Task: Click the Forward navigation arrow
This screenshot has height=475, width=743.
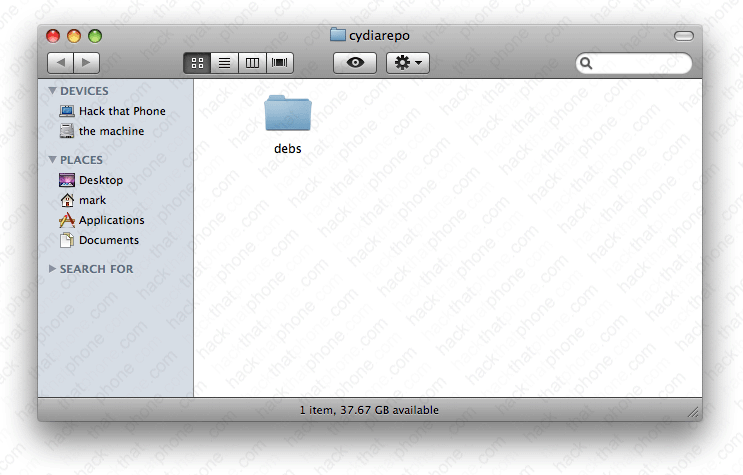Action: (x=86, y=63)
